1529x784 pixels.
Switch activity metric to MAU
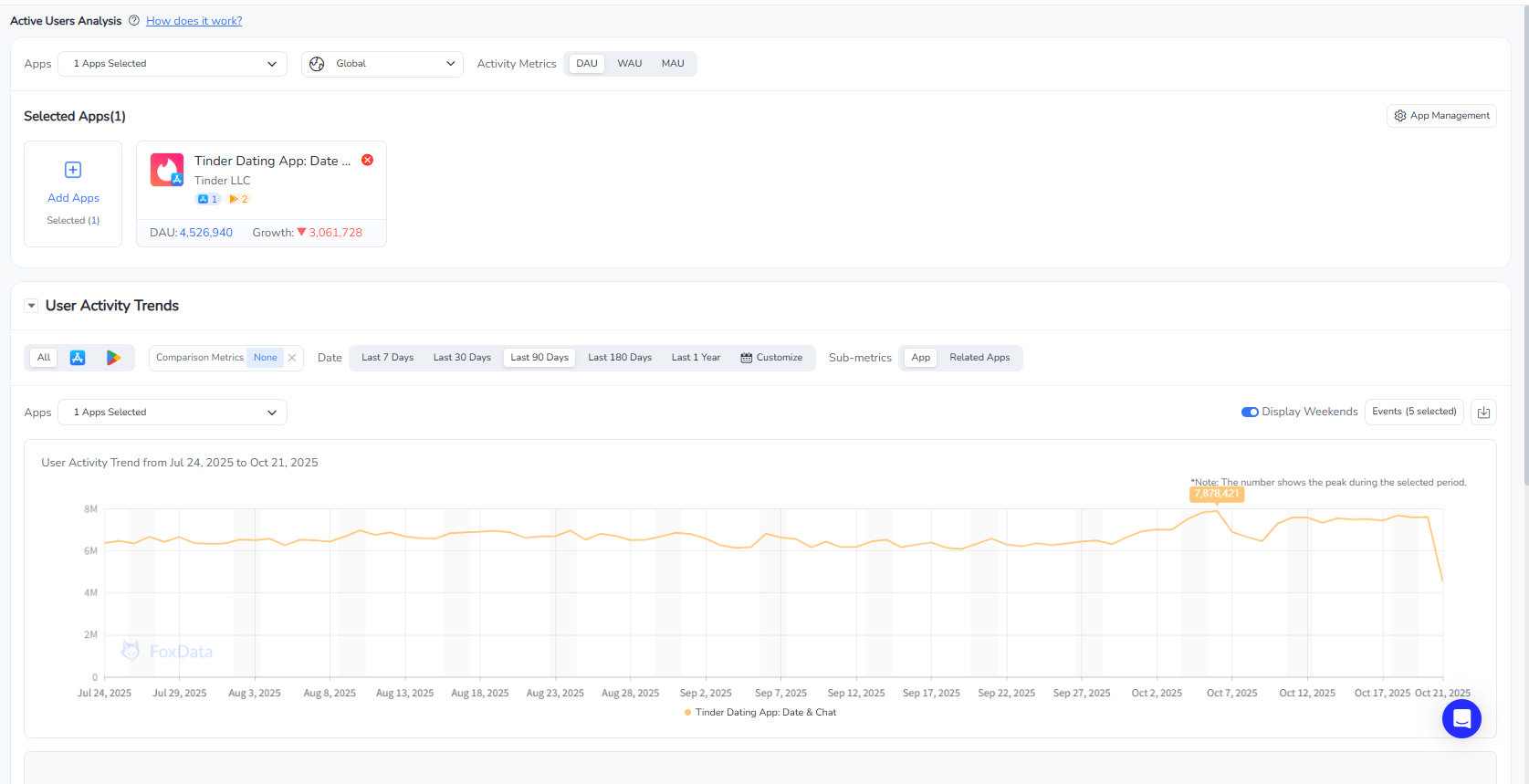click(x=673, y=64)
